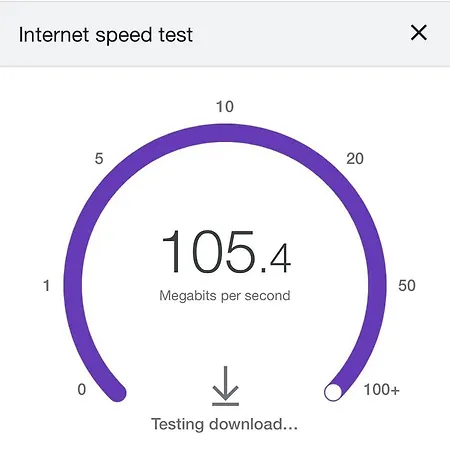This screenshot has height=450, width=450.
Task: Click the white gauge needle indicator
Action: tap(333, 392)
